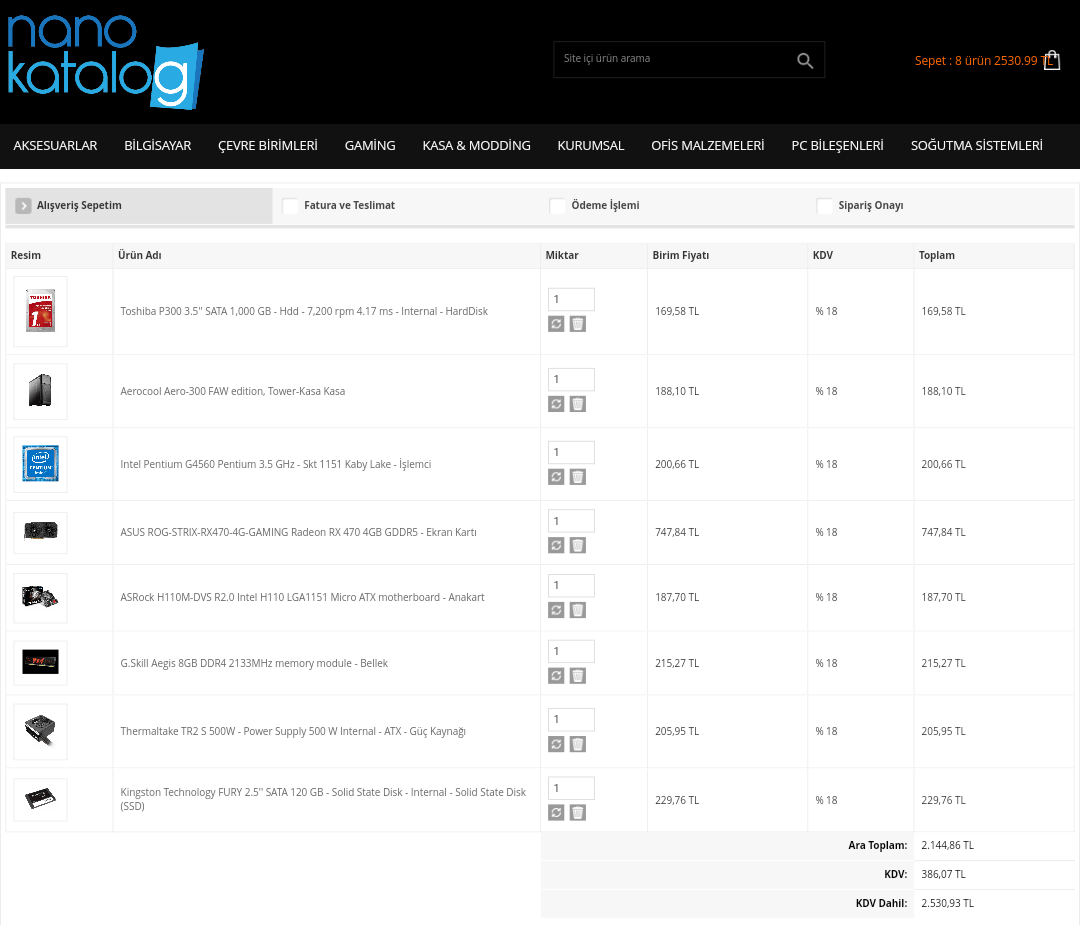Click the Intel Pentium processor thumbnail

[41, 464]
